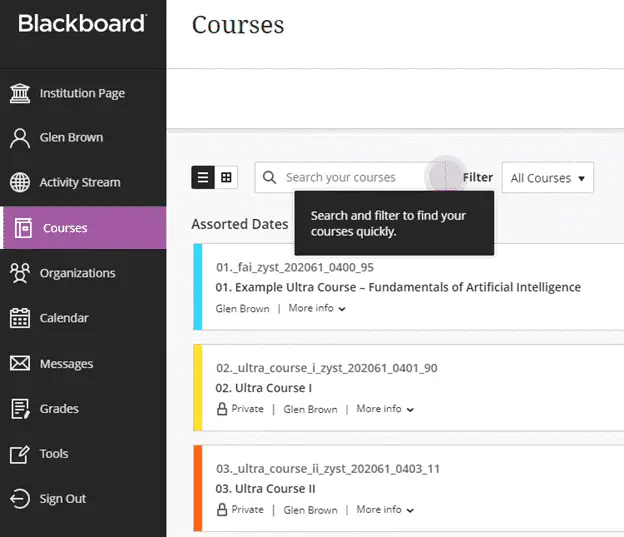Screen dimensions: 624x537
Task: Open Activity Stream globe icon
Action: (x=20, y=182)
